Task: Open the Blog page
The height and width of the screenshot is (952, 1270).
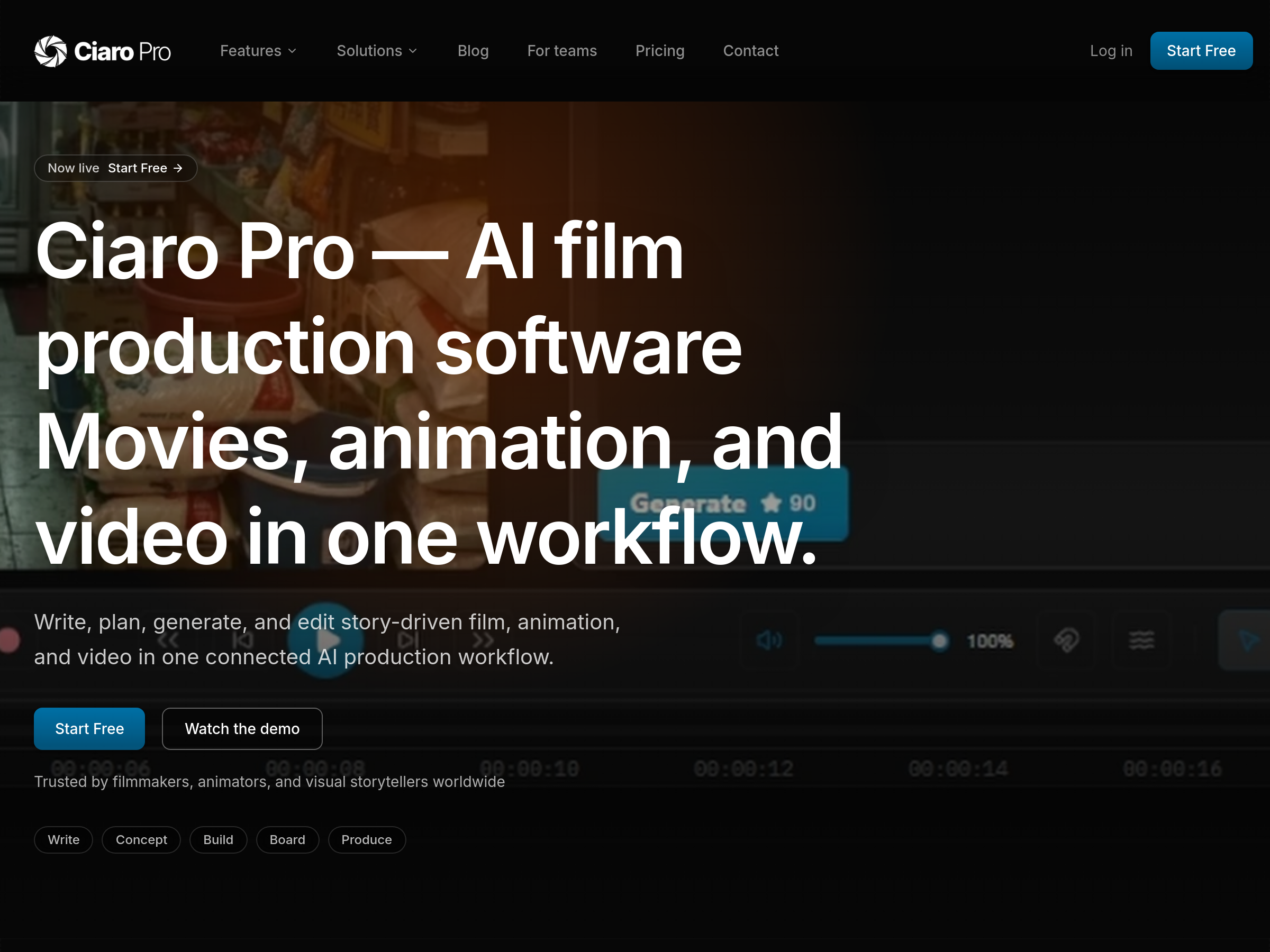Action: pyautogui.click(x=473, y=51)
